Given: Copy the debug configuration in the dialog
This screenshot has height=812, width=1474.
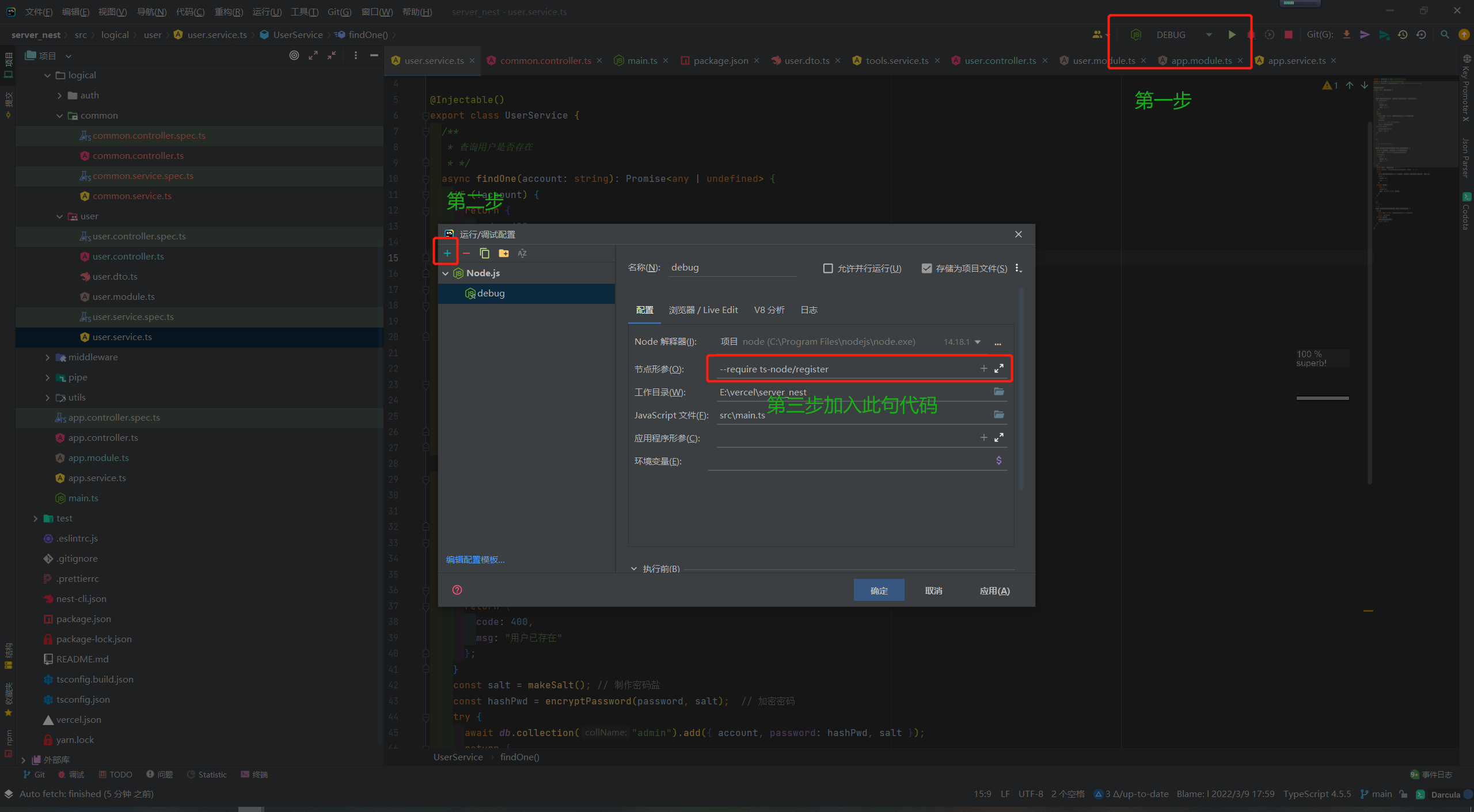Looking at the screenshot, I should [x=484, y=253].
